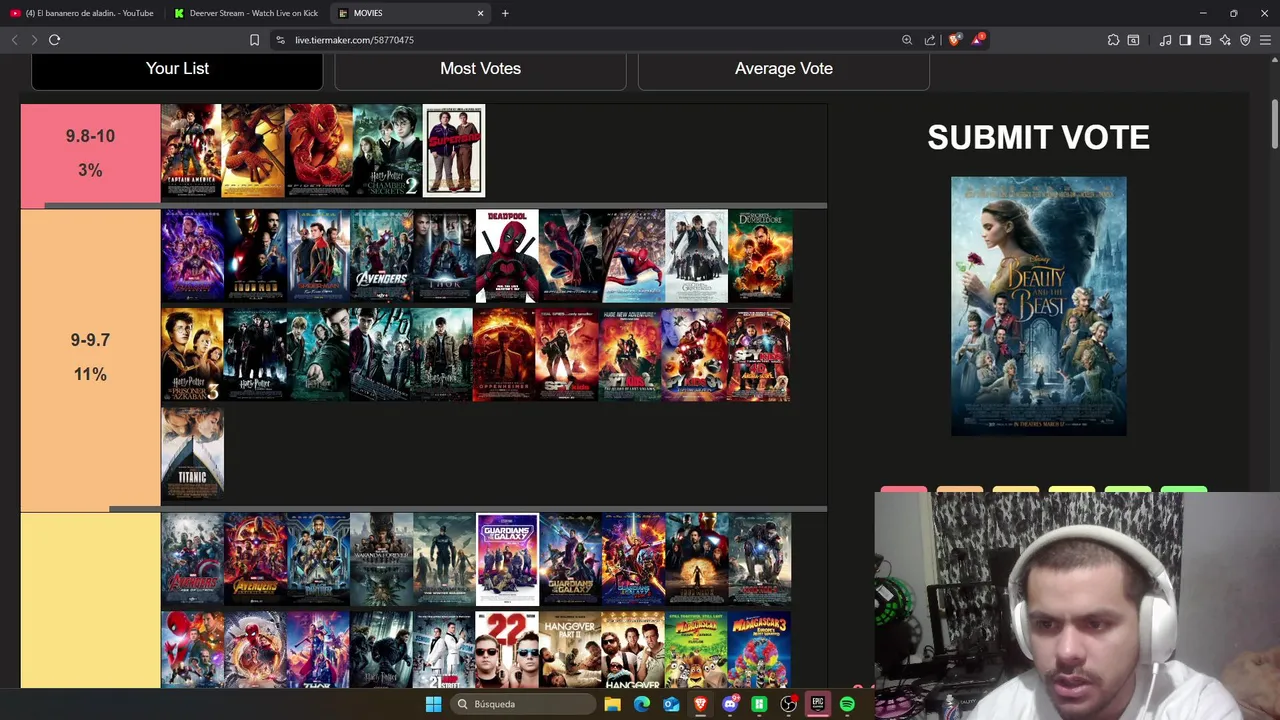The image size is (1280, 720).
Task: Select the Titanic poster
Action: coord(192,453)
